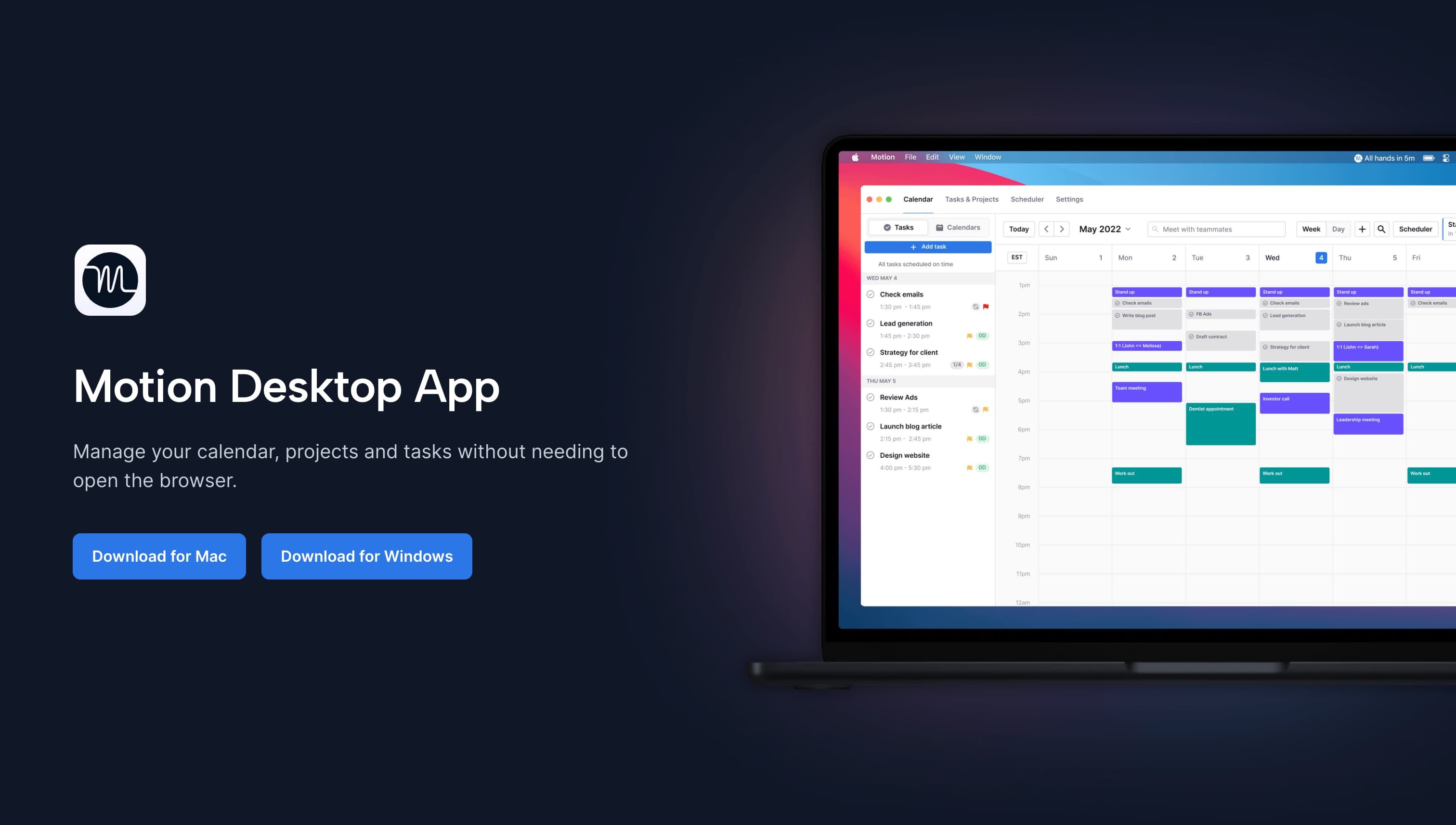This screenshot has width=1456, height=825.
Task: Switch to the Tasks & Projects tab
Action: [971, 199]
